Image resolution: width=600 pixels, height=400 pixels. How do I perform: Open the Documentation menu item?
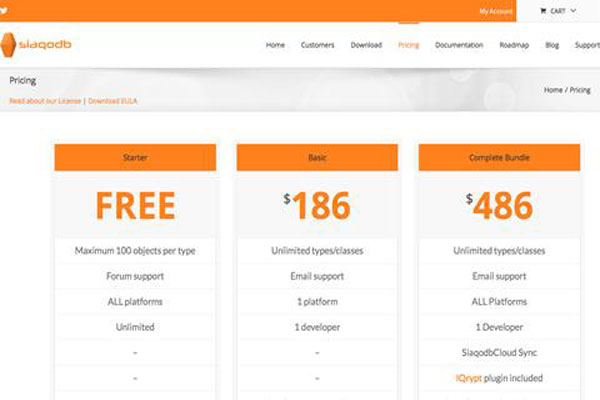[x=459, y=45]
